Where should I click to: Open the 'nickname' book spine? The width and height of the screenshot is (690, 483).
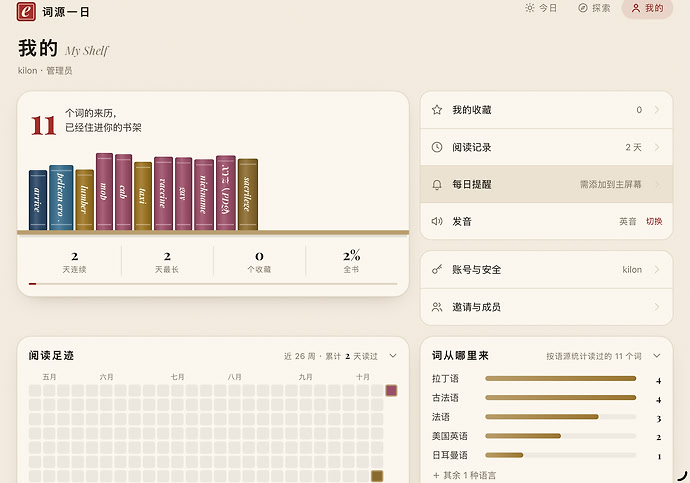click(204, 194)
